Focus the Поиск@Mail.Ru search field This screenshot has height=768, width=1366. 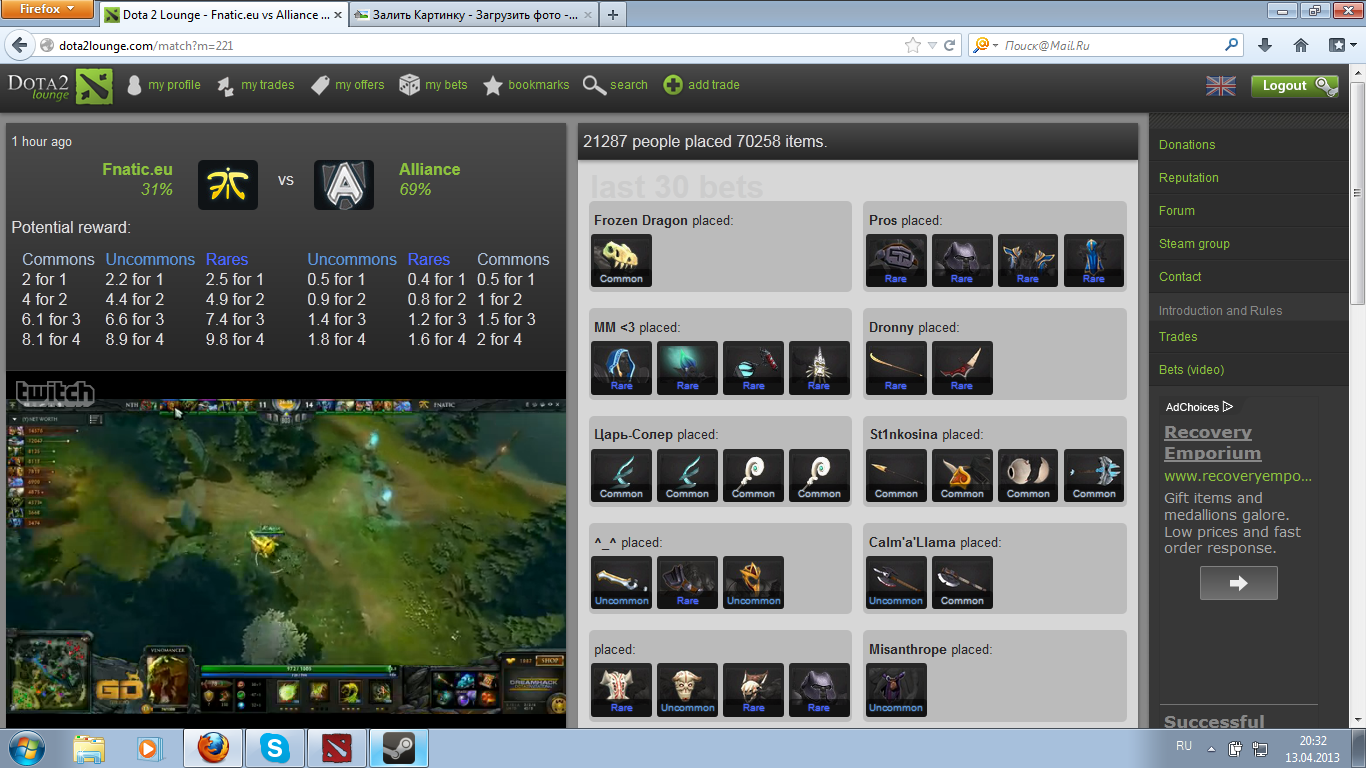click(1113, 45)
